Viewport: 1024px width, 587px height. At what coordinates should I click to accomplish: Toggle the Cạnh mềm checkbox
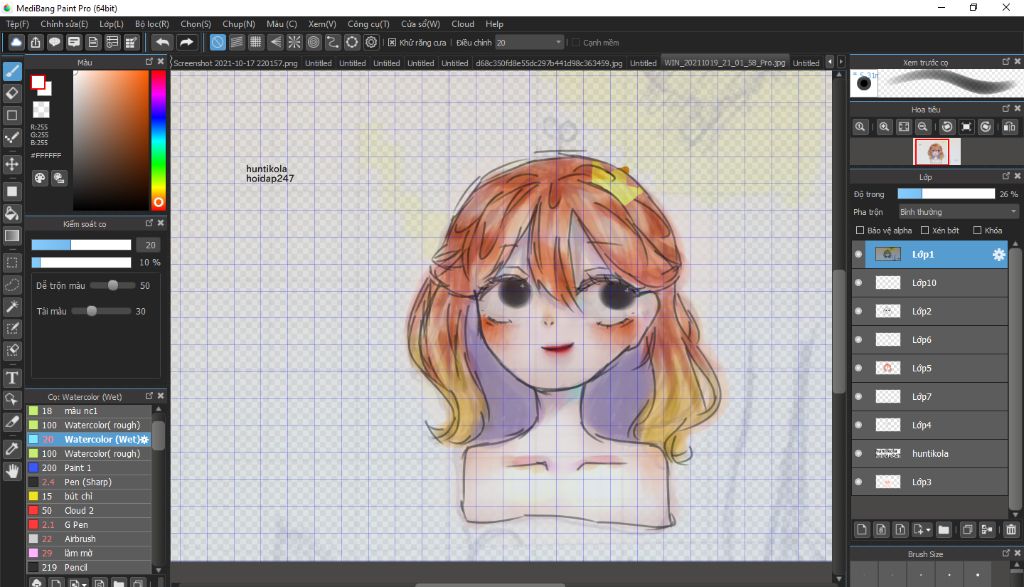(x=576, y=42)
